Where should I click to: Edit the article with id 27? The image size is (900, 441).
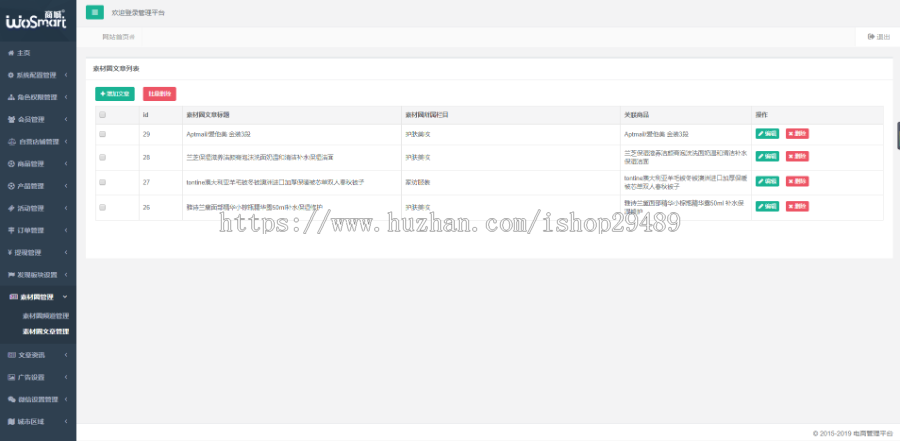767,181
